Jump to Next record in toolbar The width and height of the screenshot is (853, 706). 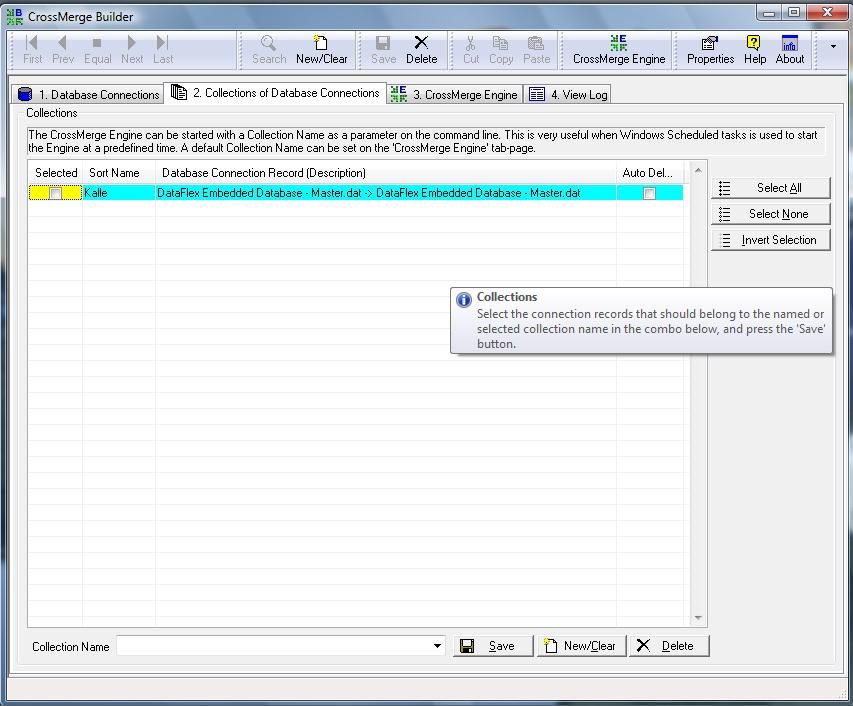[132, 49]
